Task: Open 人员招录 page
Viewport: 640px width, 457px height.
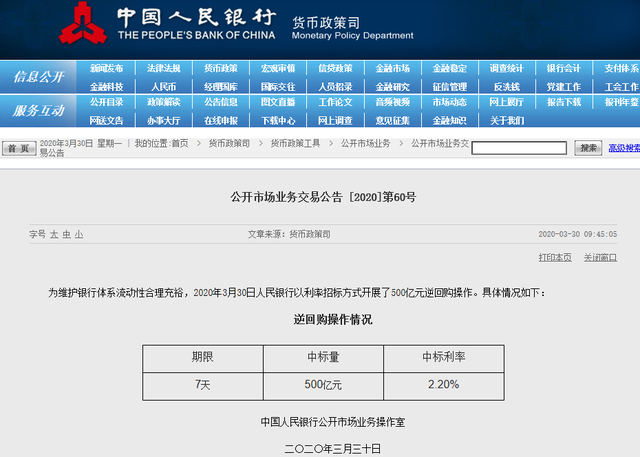Action: pyautogui.click(x=335, y=87)
